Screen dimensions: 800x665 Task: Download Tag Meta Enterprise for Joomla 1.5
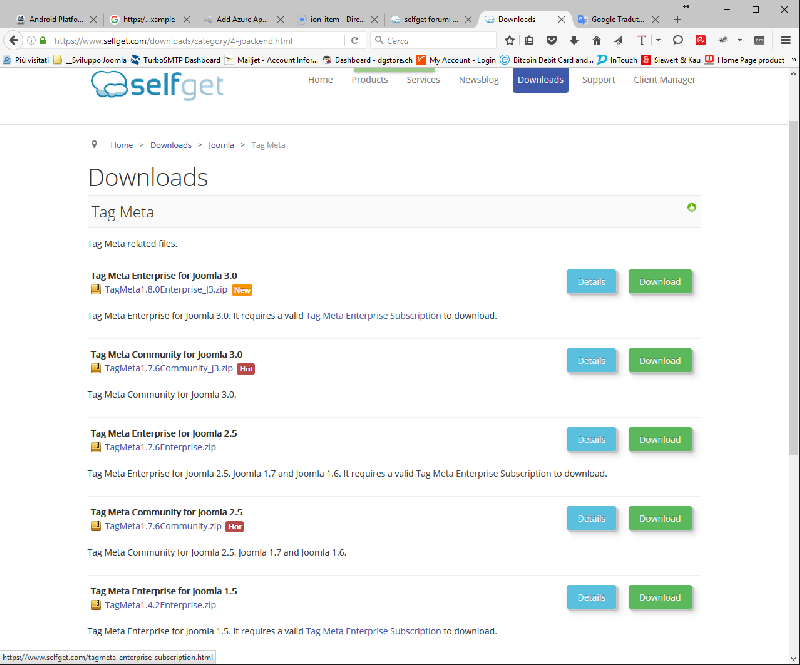pos(660,598)
